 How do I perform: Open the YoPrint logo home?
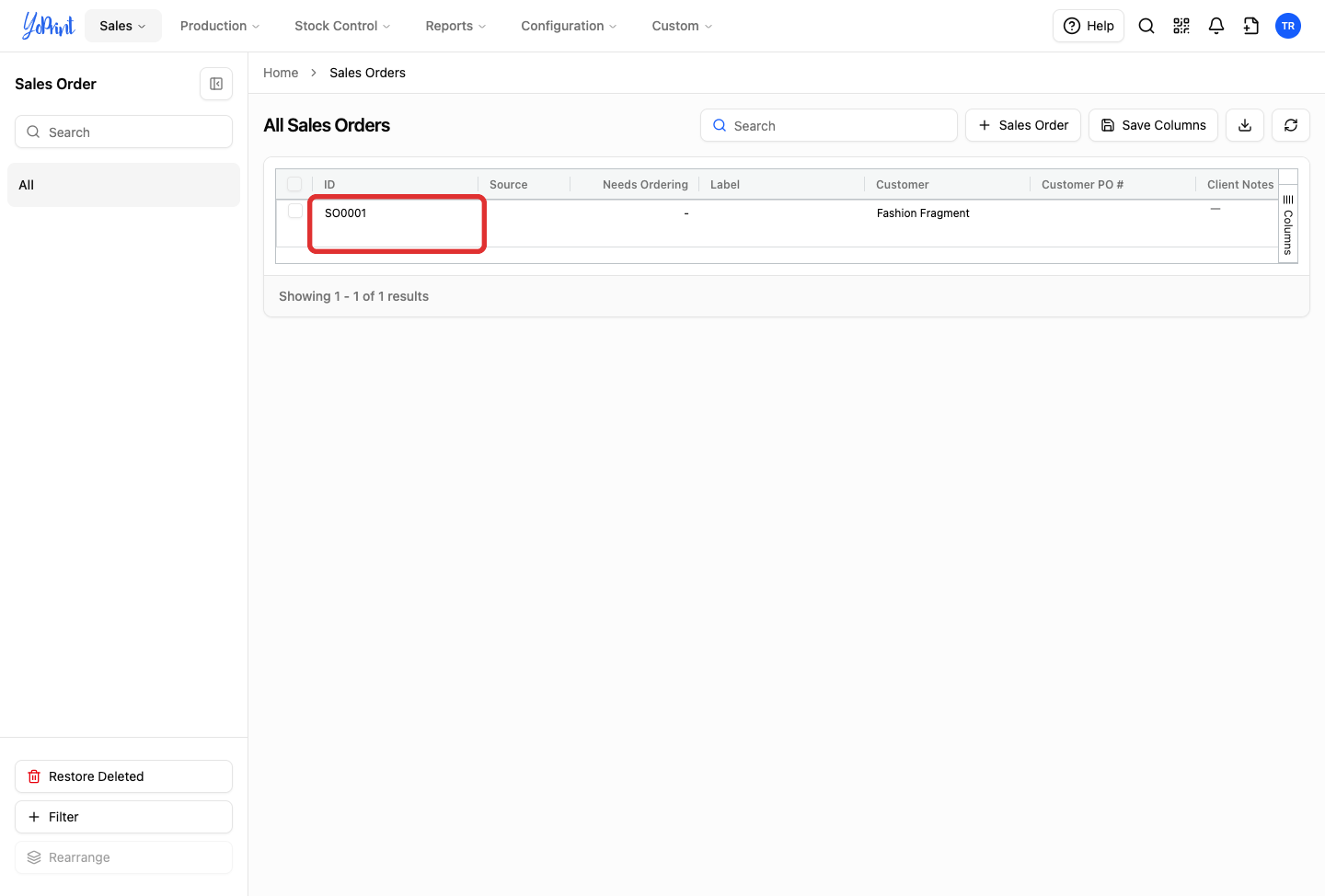pyautogui.click(x=49, y=26)
